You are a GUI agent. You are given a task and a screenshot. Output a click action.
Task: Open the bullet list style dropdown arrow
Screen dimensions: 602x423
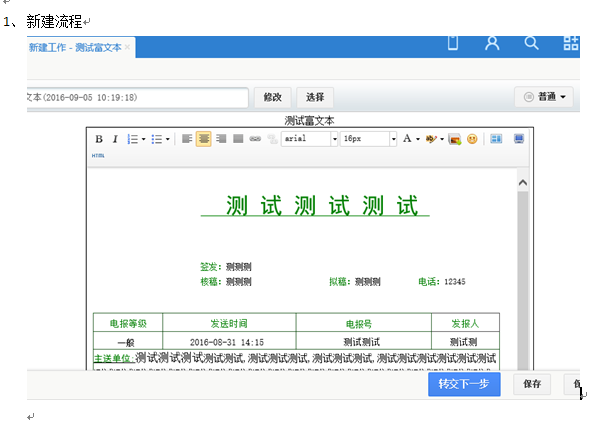coord(168,139)
